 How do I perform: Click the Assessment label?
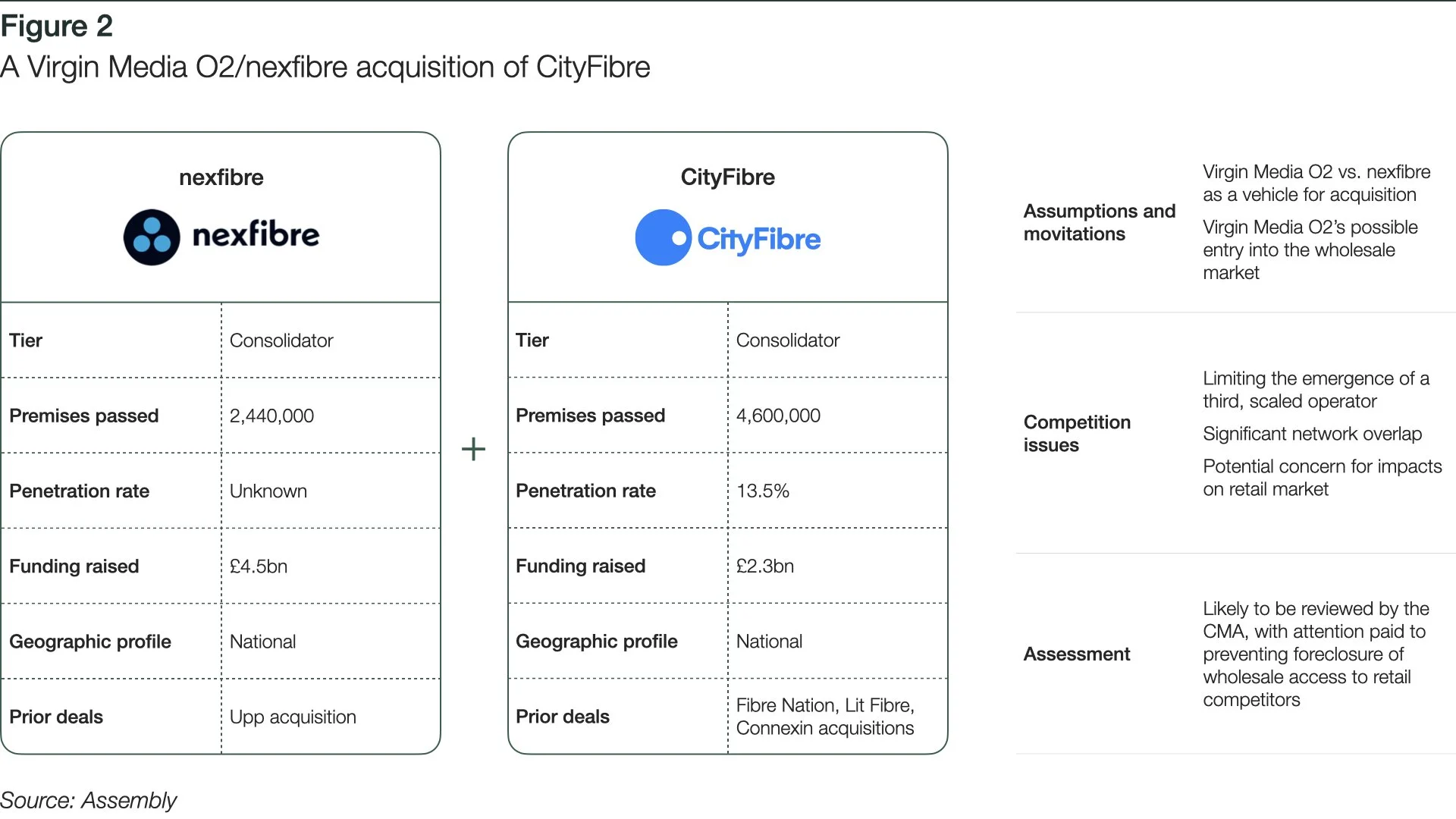(1076, 654)
